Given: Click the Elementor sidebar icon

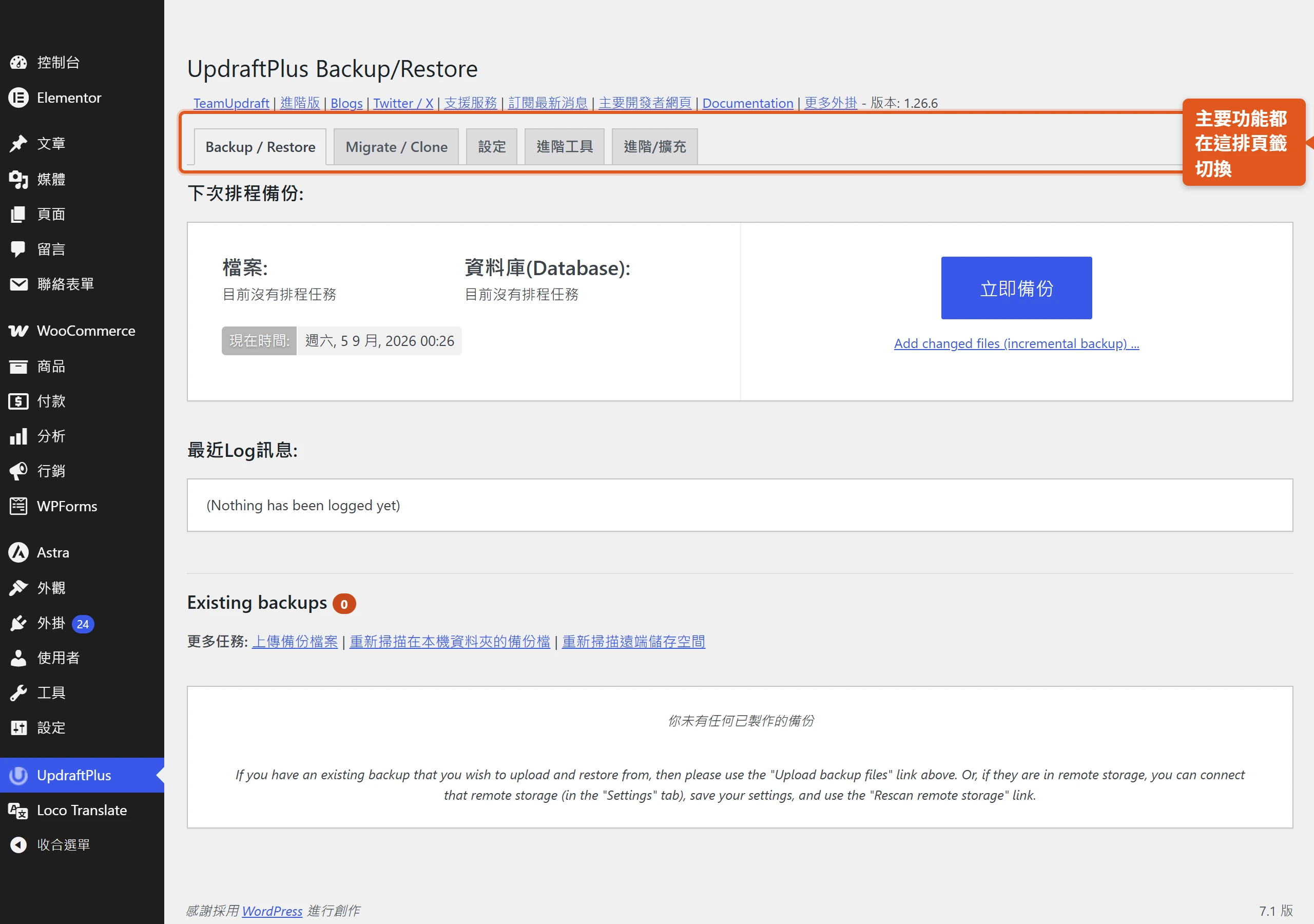Looking at the screenshot, I should point(18,98).
